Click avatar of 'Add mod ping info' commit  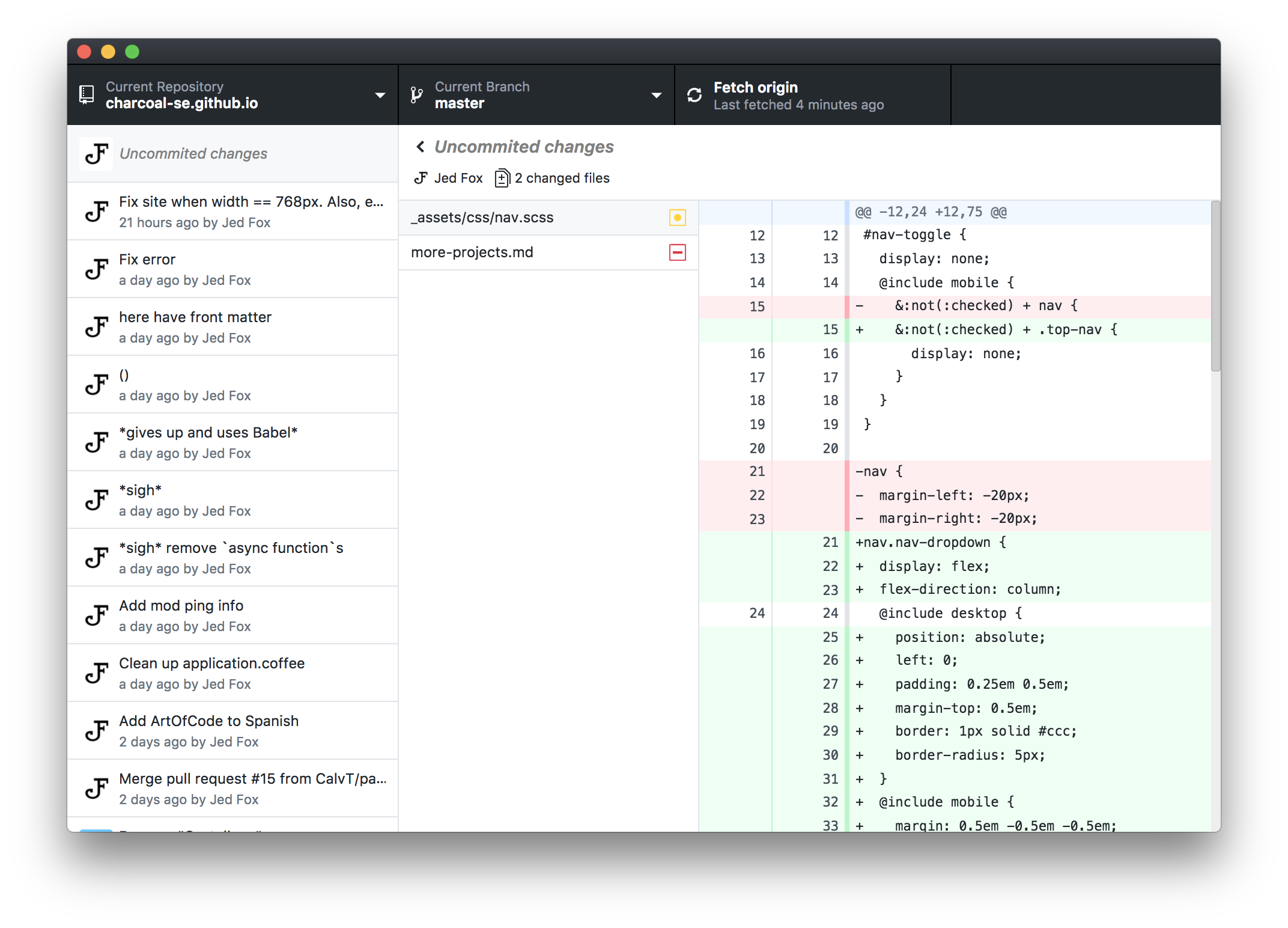pos(96,615)
